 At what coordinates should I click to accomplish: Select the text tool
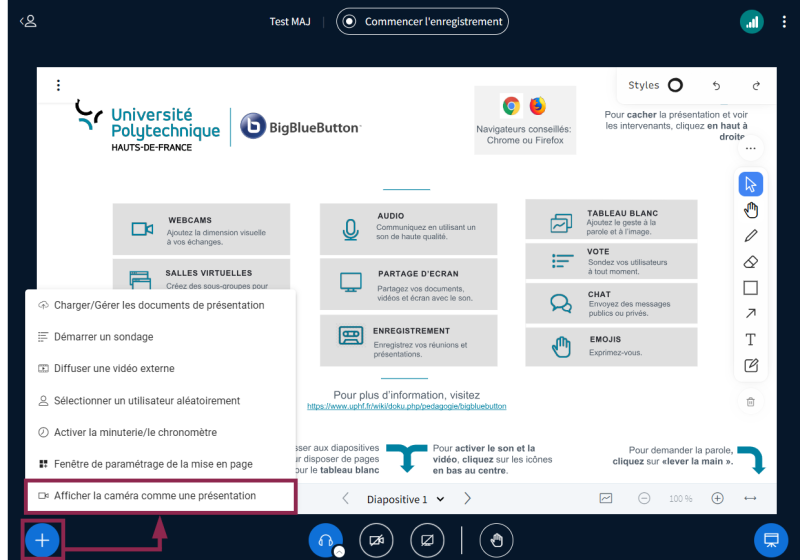click(x=750, y=340)
